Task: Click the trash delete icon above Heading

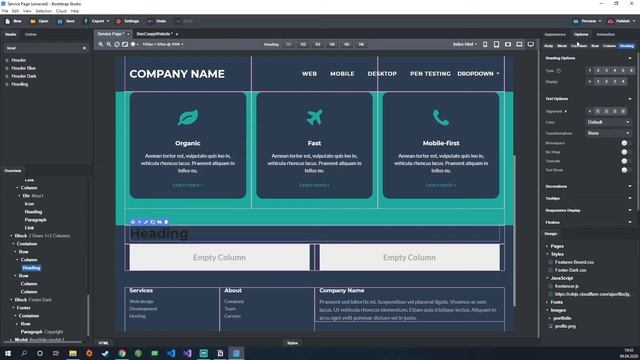Action: [166, 222]
